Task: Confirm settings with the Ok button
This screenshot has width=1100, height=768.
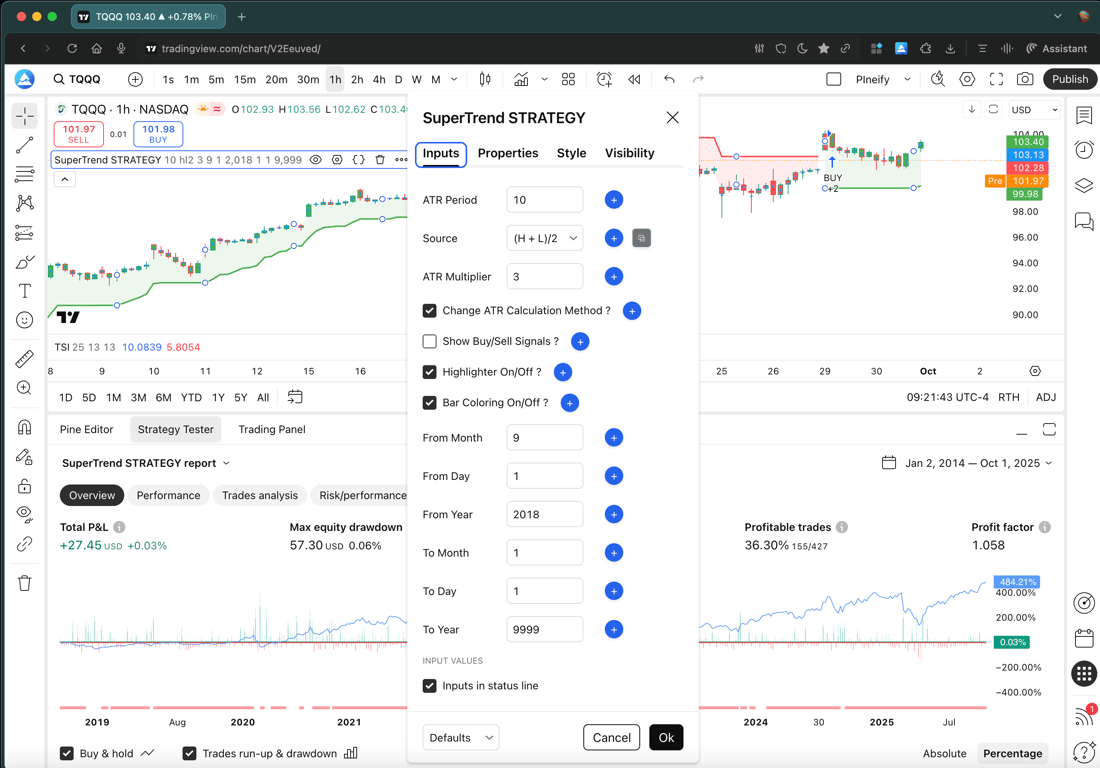Action: pyautogui.click(x=666, y=738)
